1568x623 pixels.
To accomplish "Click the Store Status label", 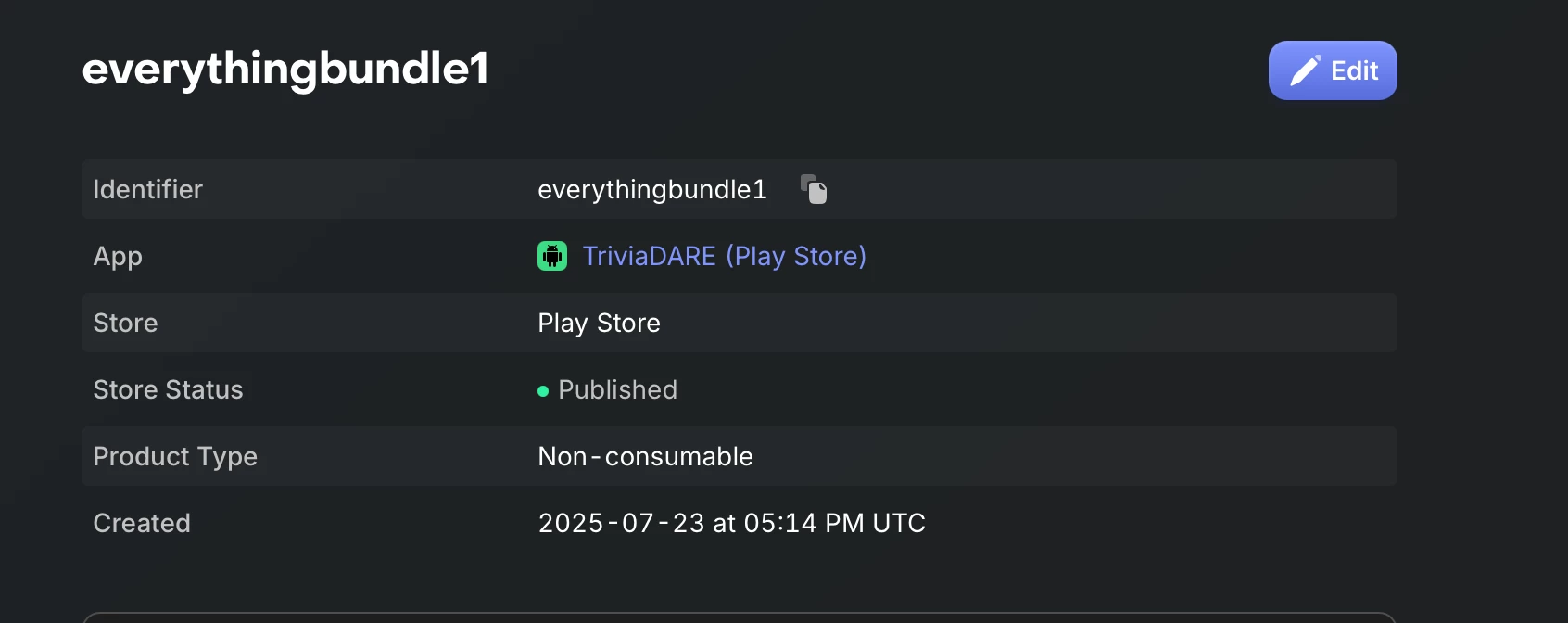I will coord(168,389).
